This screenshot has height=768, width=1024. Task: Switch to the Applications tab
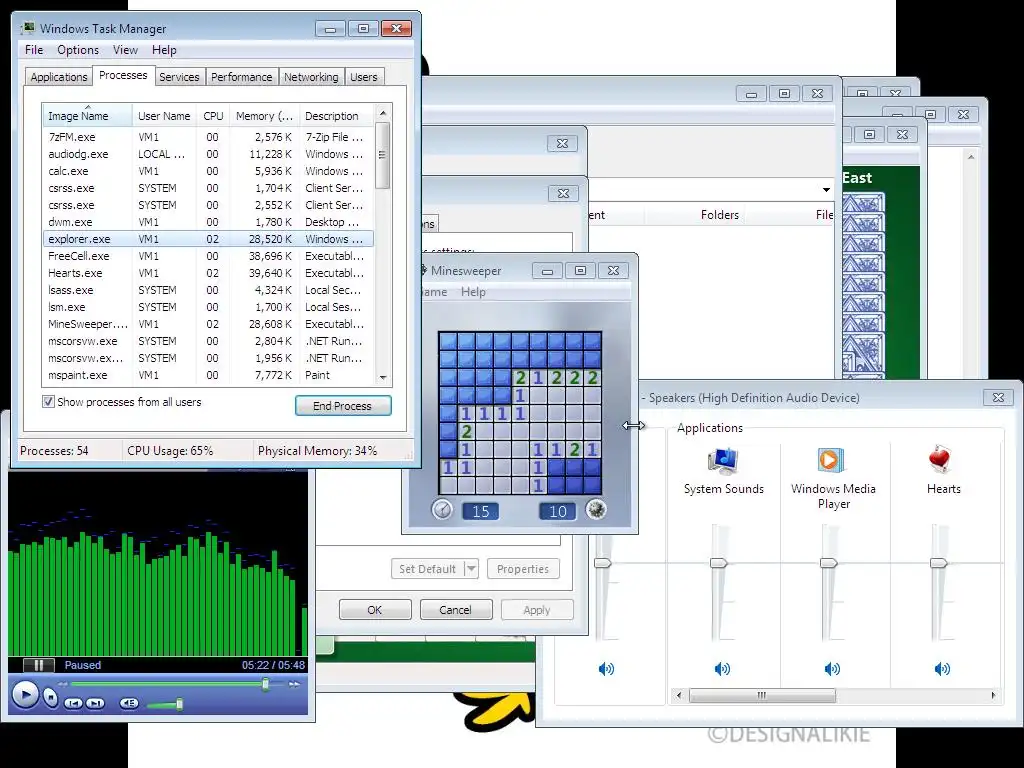pyautogui.click(x=59, y=77)
